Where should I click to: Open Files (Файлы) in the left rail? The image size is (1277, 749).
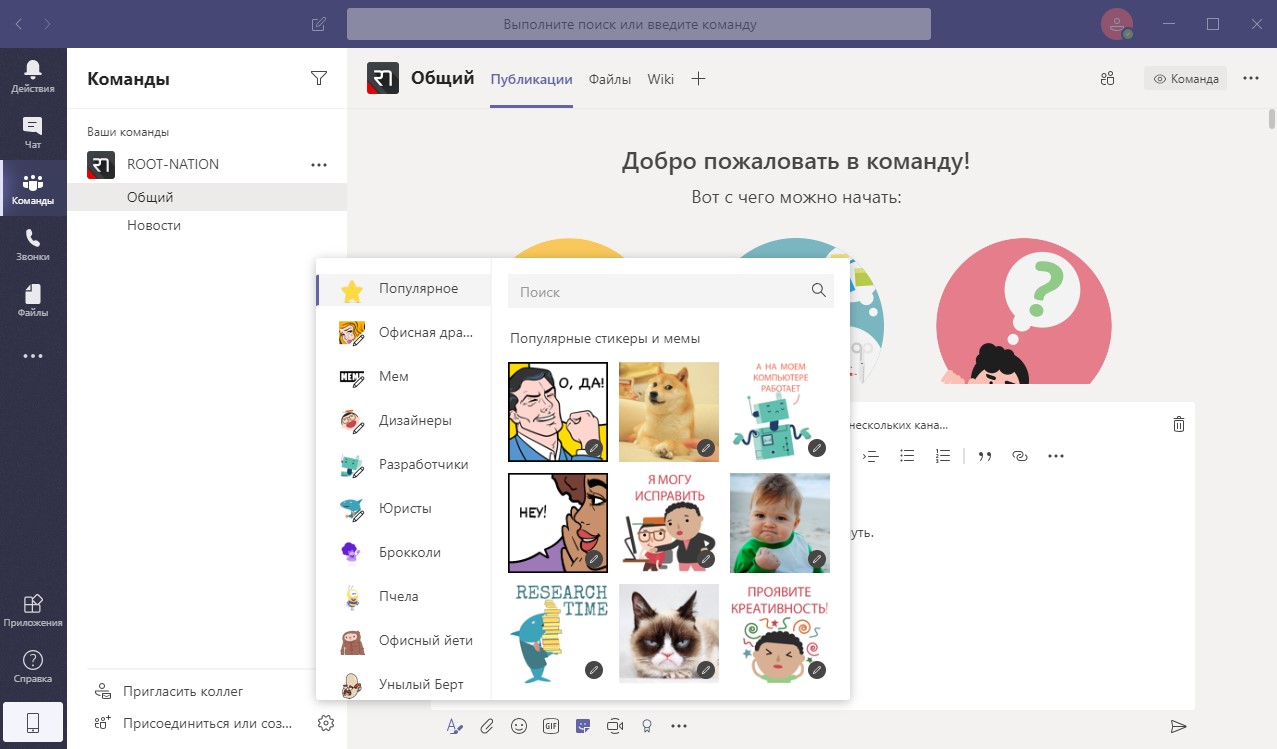pos(33,300)
